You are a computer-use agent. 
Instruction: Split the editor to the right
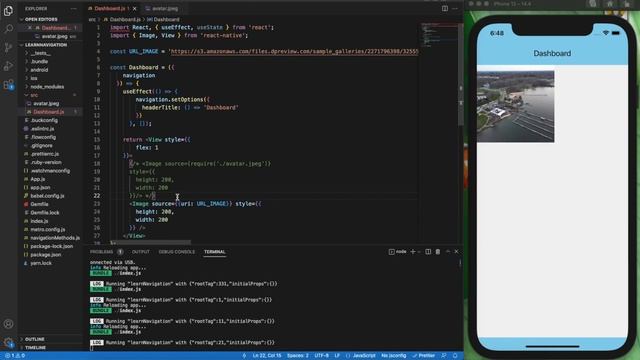(444, 9)
